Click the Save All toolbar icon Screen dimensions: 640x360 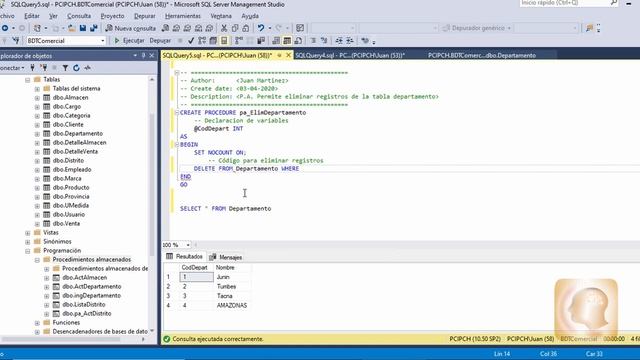(94, 28)
